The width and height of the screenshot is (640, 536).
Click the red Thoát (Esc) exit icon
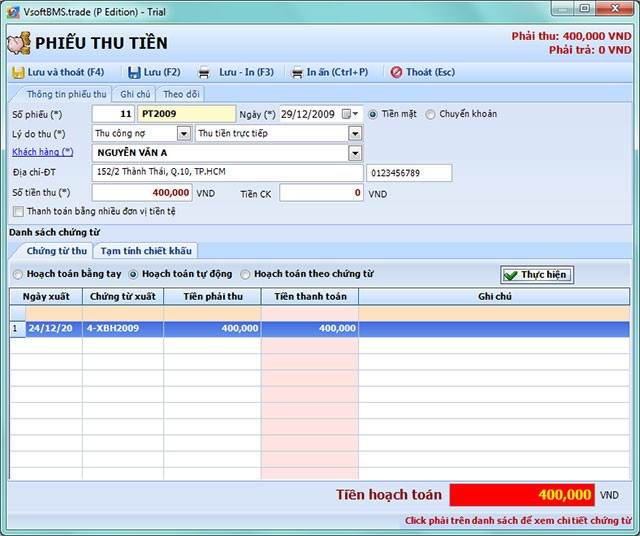click(x=396, y=72)
